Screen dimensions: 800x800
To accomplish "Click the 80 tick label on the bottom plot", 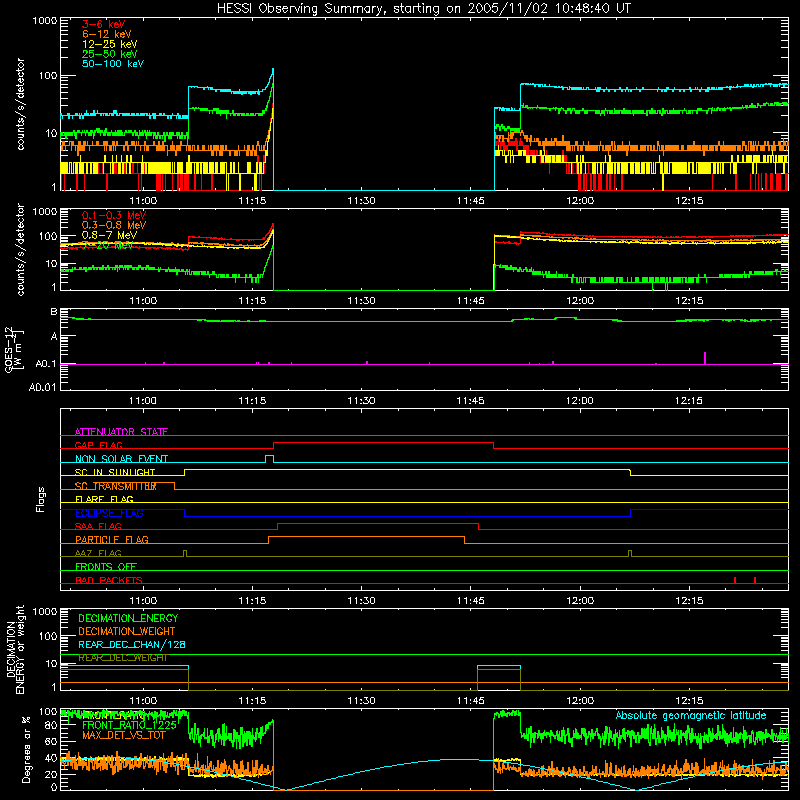I will click(51, 725).
